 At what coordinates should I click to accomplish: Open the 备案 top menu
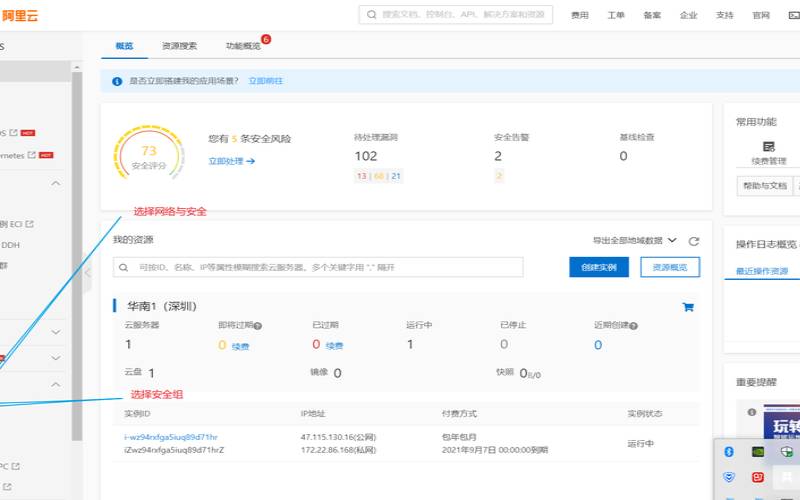point(652,15)
